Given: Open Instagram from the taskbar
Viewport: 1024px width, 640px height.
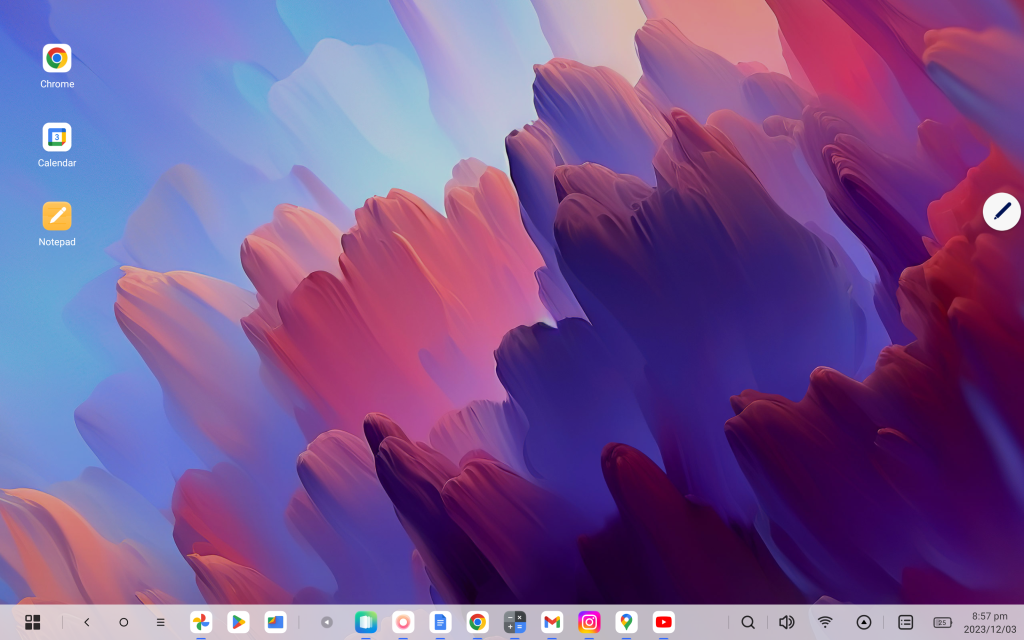Looking at the screenshot, I should pyautogui.click(x=589, y=622).
